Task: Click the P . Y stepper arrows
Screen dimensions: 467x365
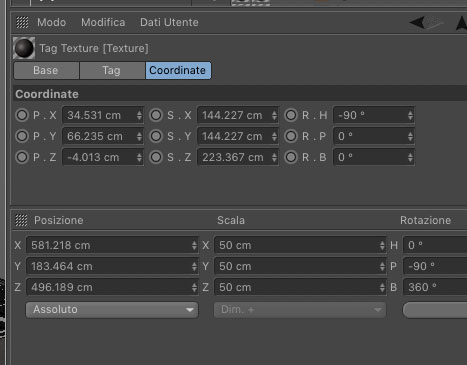Action: click(139, 136)
